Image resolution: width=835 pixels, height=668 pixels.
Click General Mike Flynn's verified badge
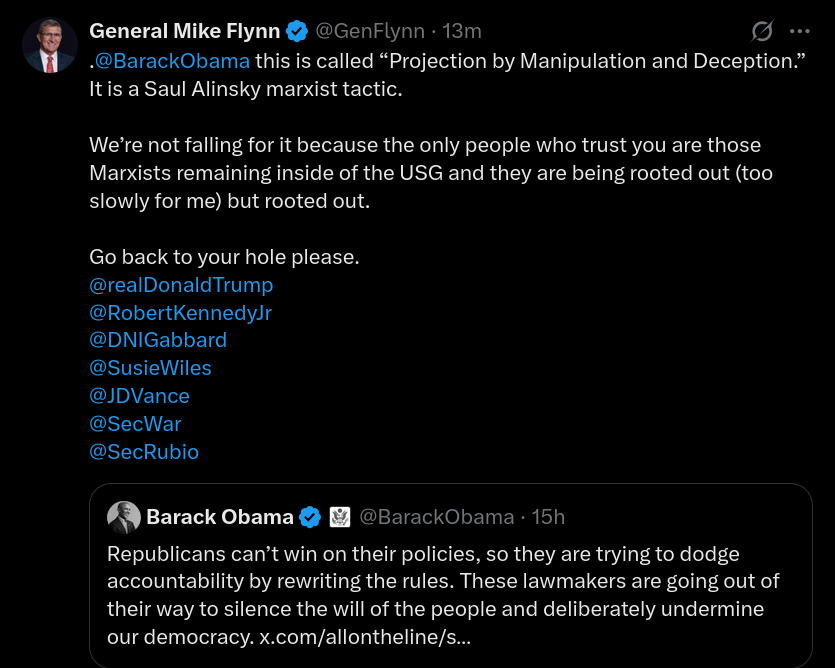pos(297,32)
